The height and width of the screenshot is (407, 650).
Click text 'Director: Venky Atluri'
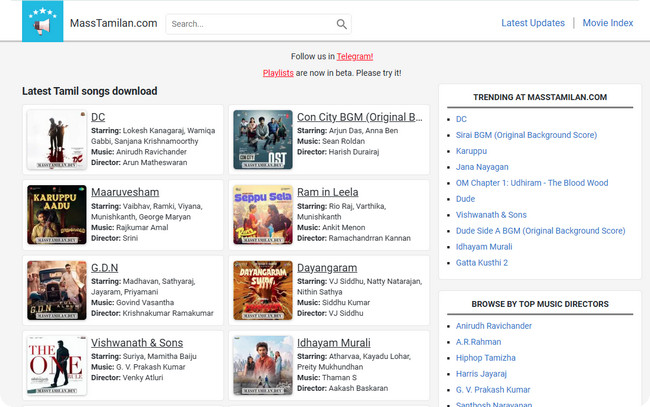127,378
